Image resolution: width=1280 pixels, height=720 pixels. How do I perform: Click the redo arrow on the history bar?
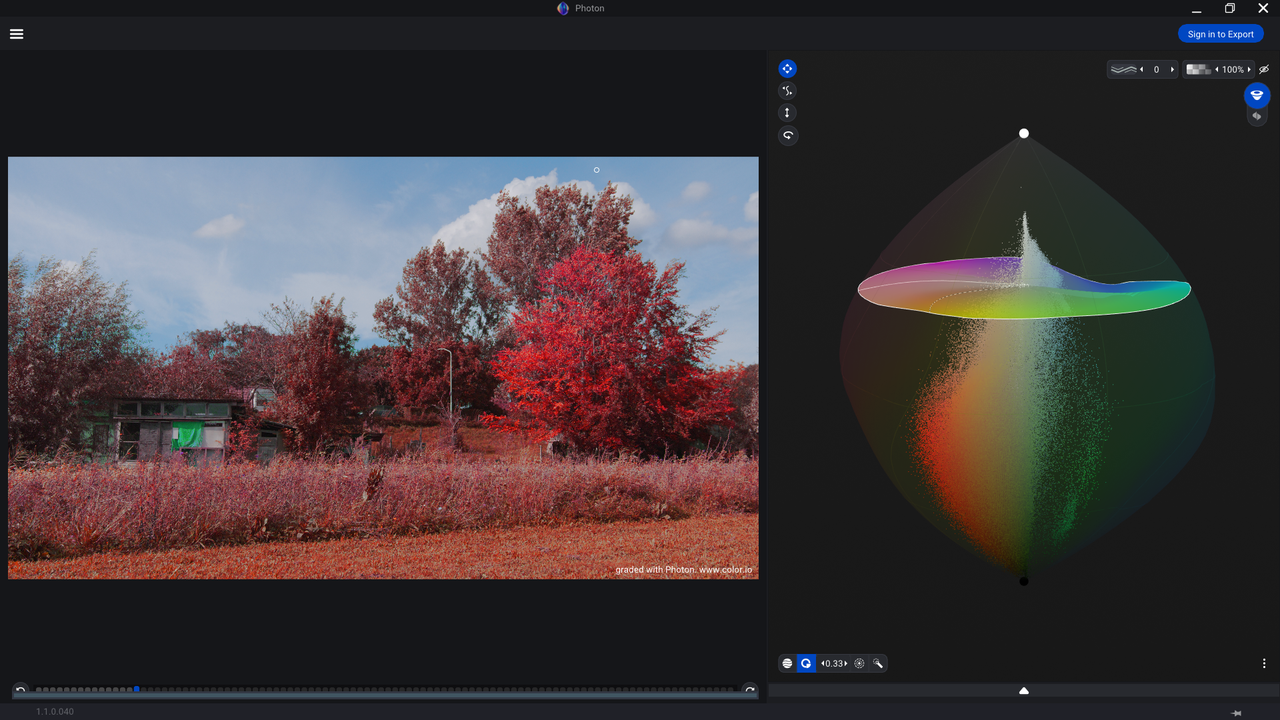(750, 689)
